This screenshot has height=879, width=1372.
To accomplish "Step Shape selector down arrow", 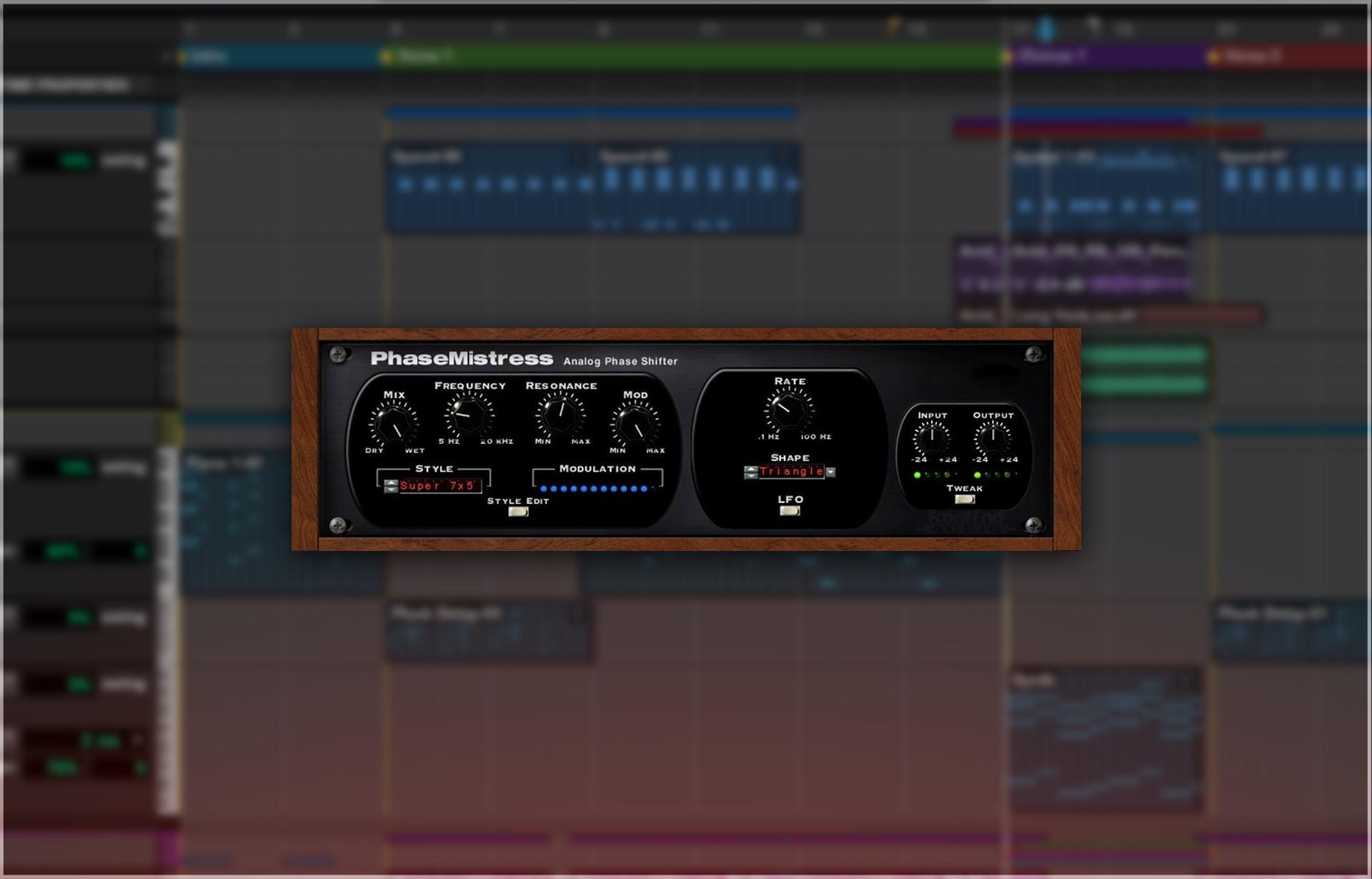I will tap(750, 475).
